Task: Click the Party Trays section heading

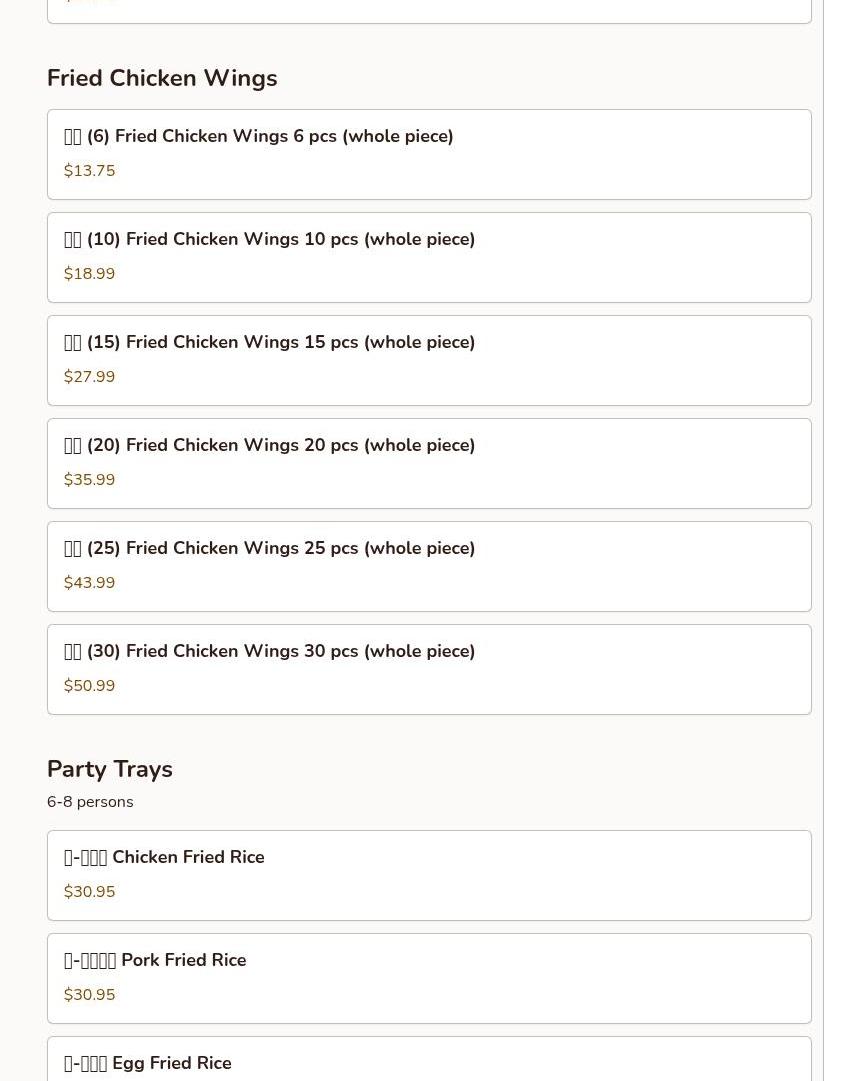Action: 110,769
